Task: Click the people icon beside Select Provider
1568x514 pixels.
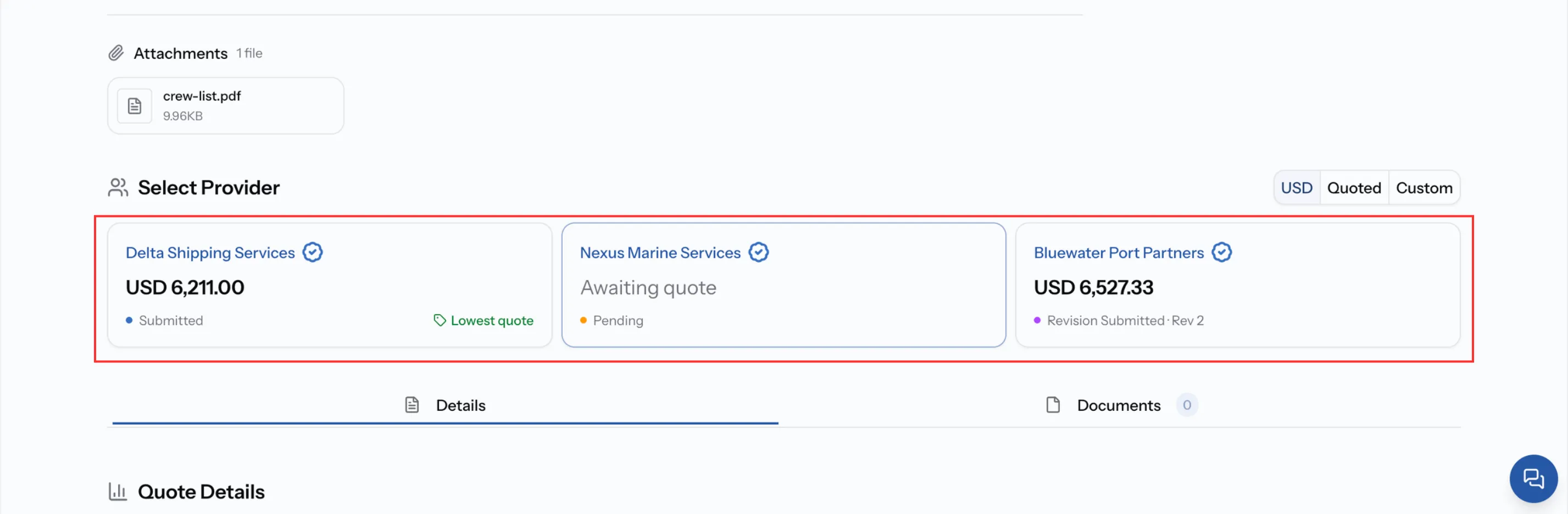Action: pyautogui.click(x=118, y=187)
